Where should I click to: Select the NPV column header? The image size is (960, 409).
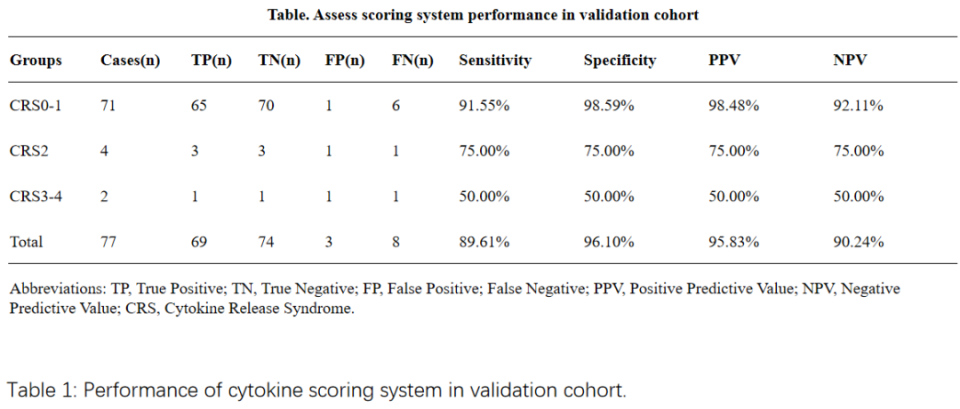tap(849, 61)
